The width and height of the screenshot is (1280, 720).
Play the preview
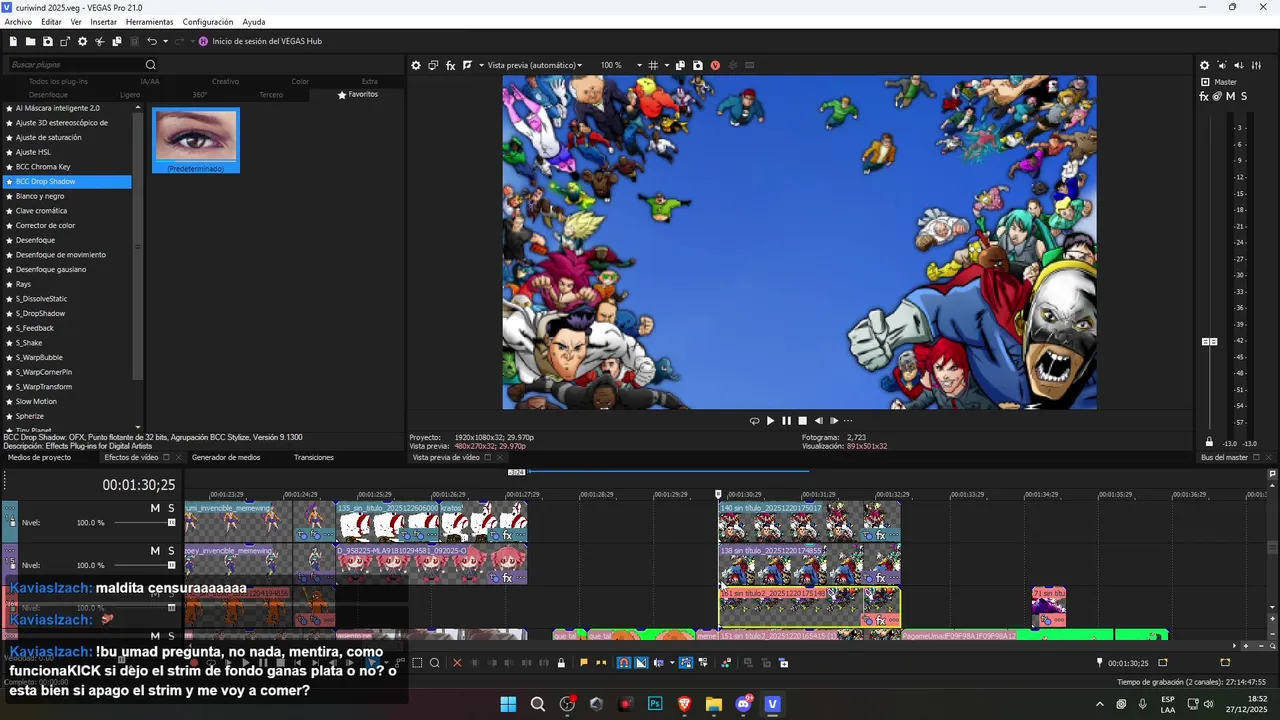pyautogui.click(x=770, y=421)
